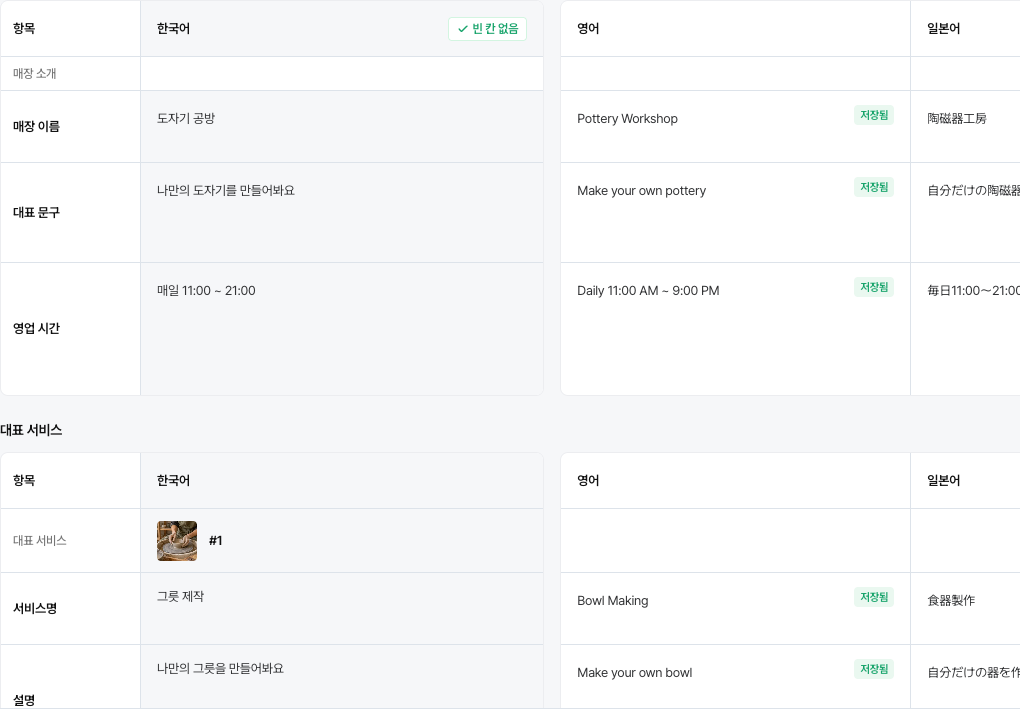Click 영어 column header in service table

coord(588,480)
